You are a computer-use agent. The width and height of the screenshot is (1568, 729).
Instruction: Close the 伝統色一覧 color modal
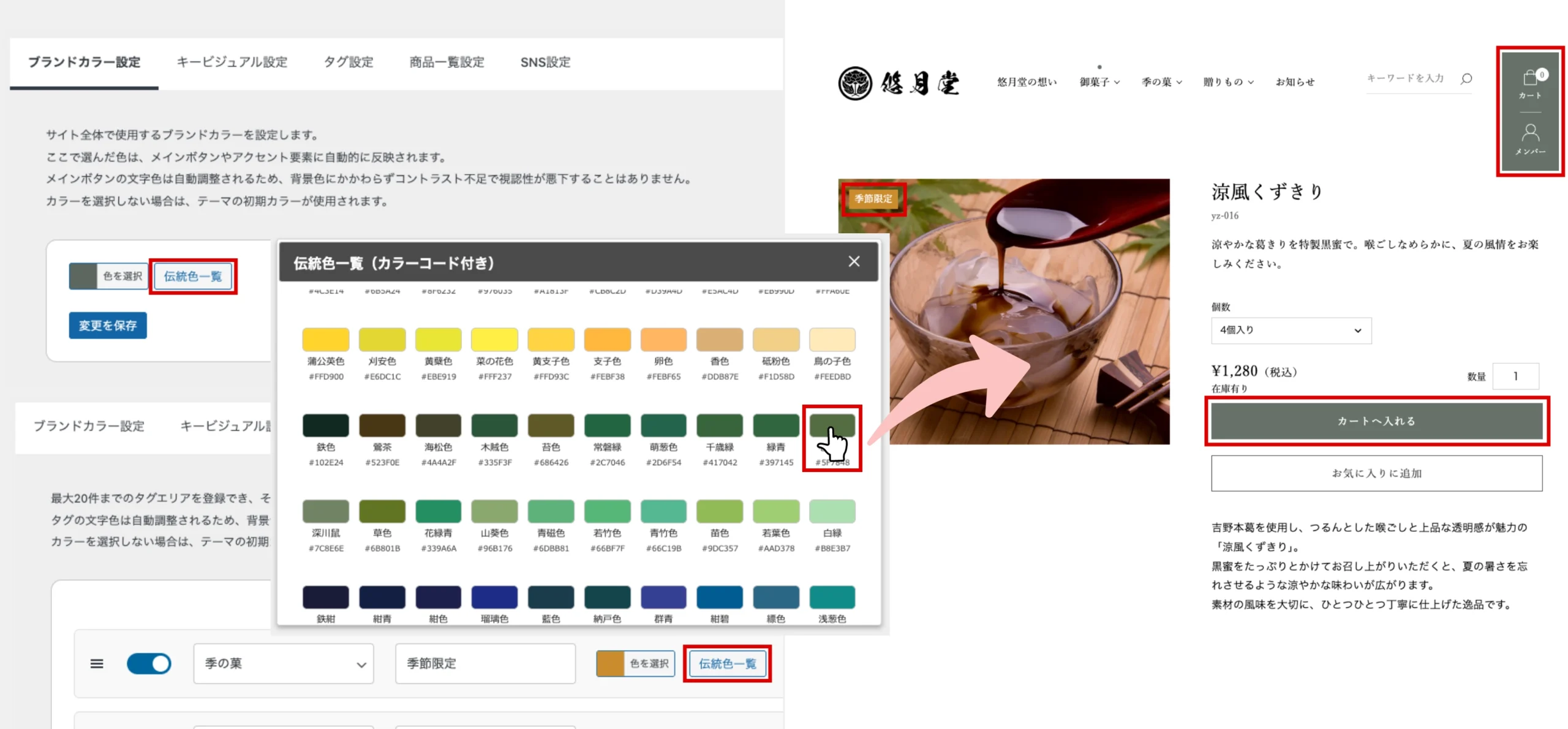click(854, 261)
